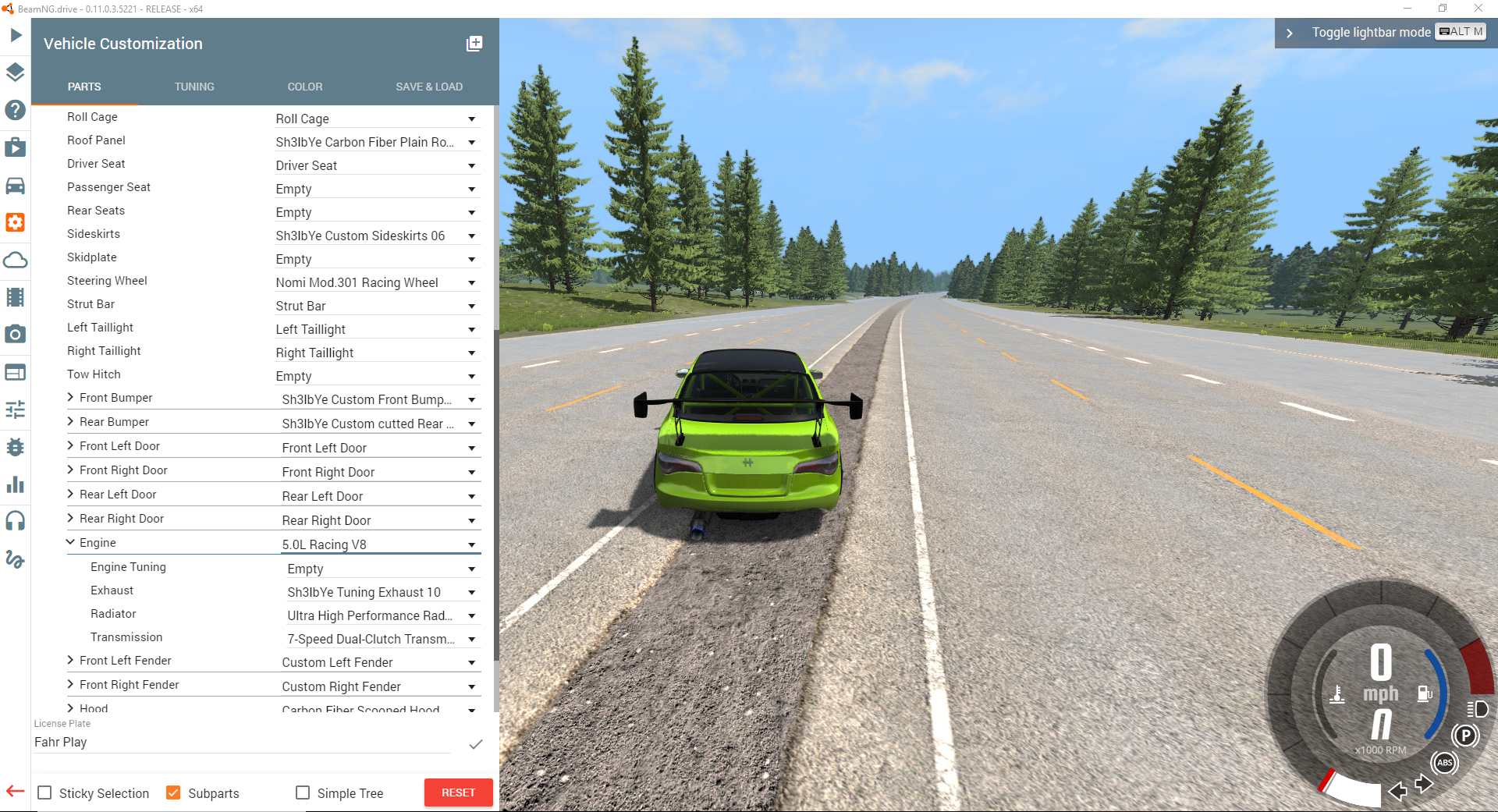Click the RESET button
This screenshot has height=812, width=1498.
[459, 792]
